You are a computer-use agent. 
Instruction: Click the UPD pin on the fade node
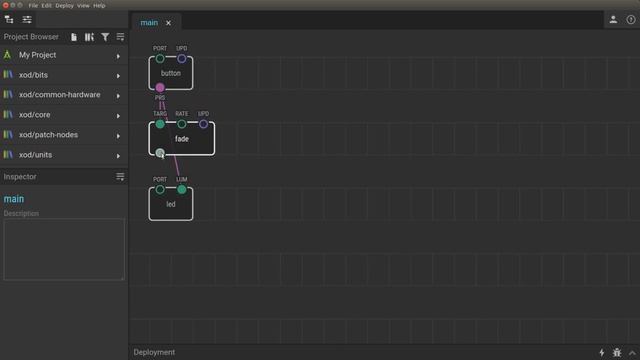[203, 124]
